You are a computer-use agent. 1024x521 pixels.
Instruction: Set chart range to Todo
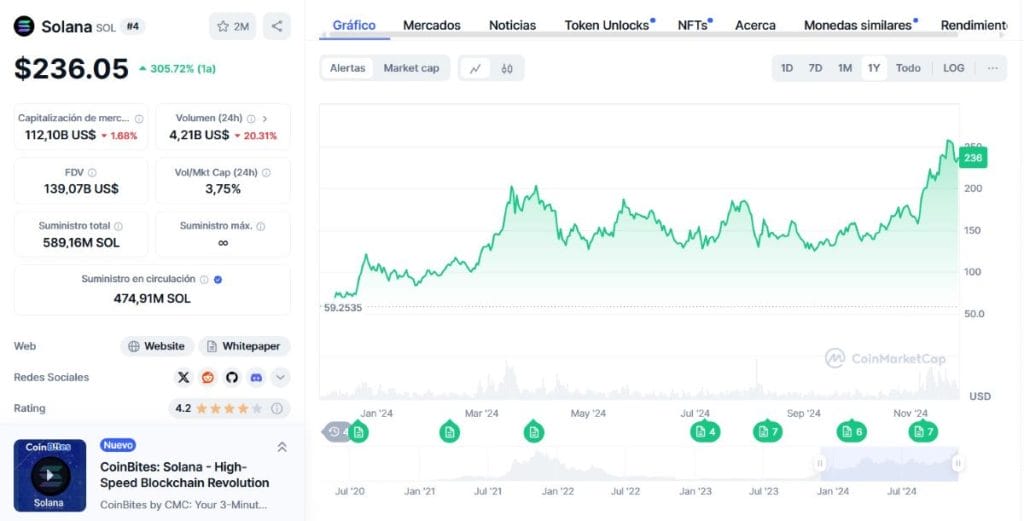(x=908, y=68)
